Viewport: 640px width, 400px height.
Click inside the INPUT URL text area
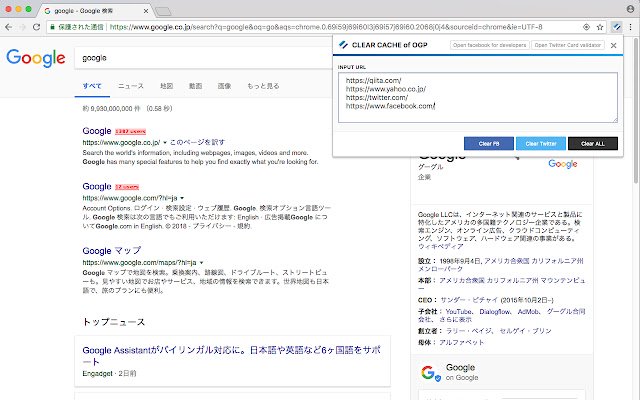(478, 98)
